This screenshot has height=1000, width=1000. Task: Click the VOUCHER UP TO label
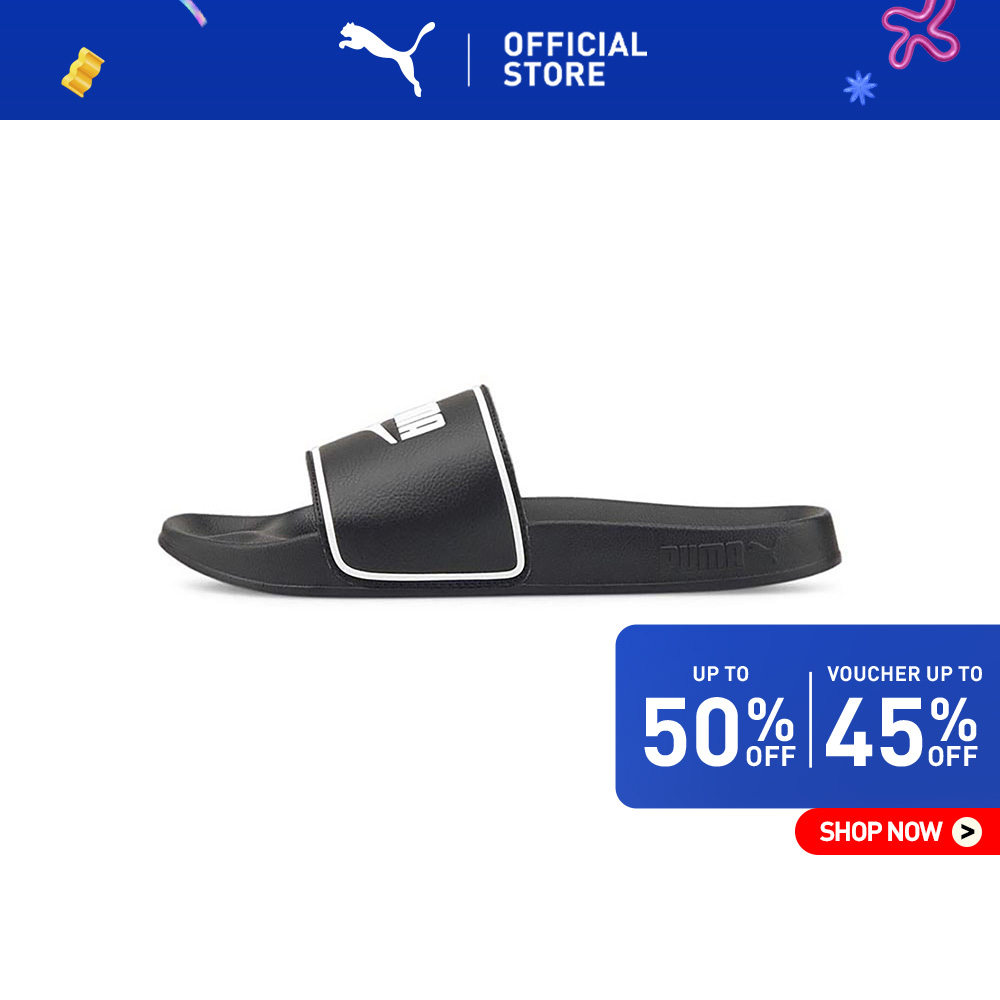(x=904, y=674)
